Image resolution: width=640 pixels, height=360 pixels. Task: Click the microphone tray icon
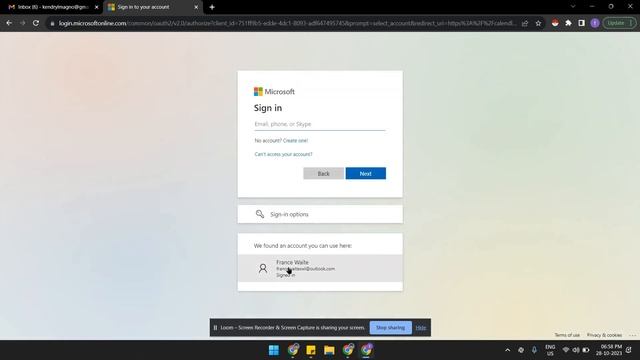tap(534, 350)
